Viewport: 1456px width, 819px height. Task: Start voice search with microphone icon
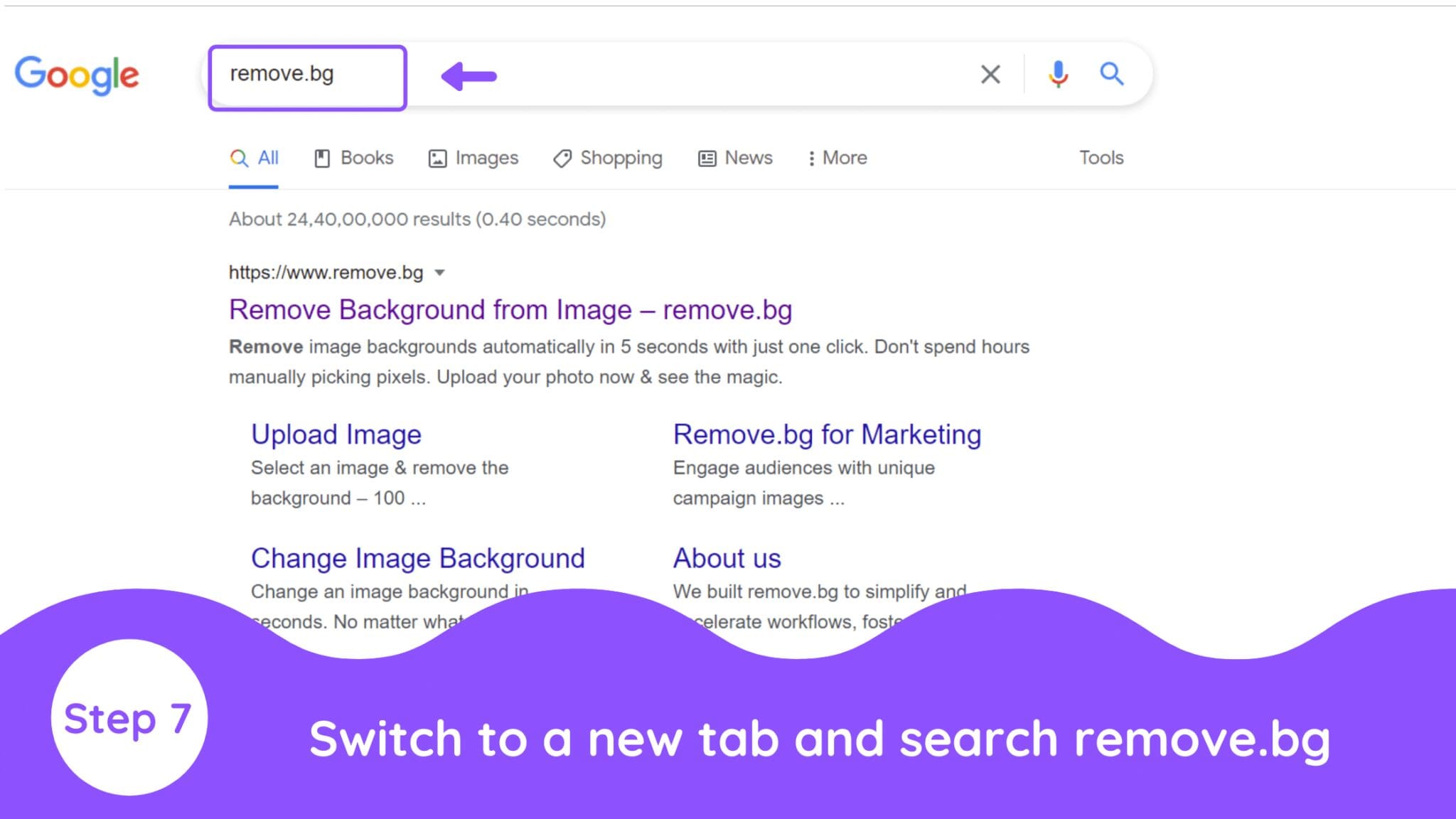click(1058, 74)
